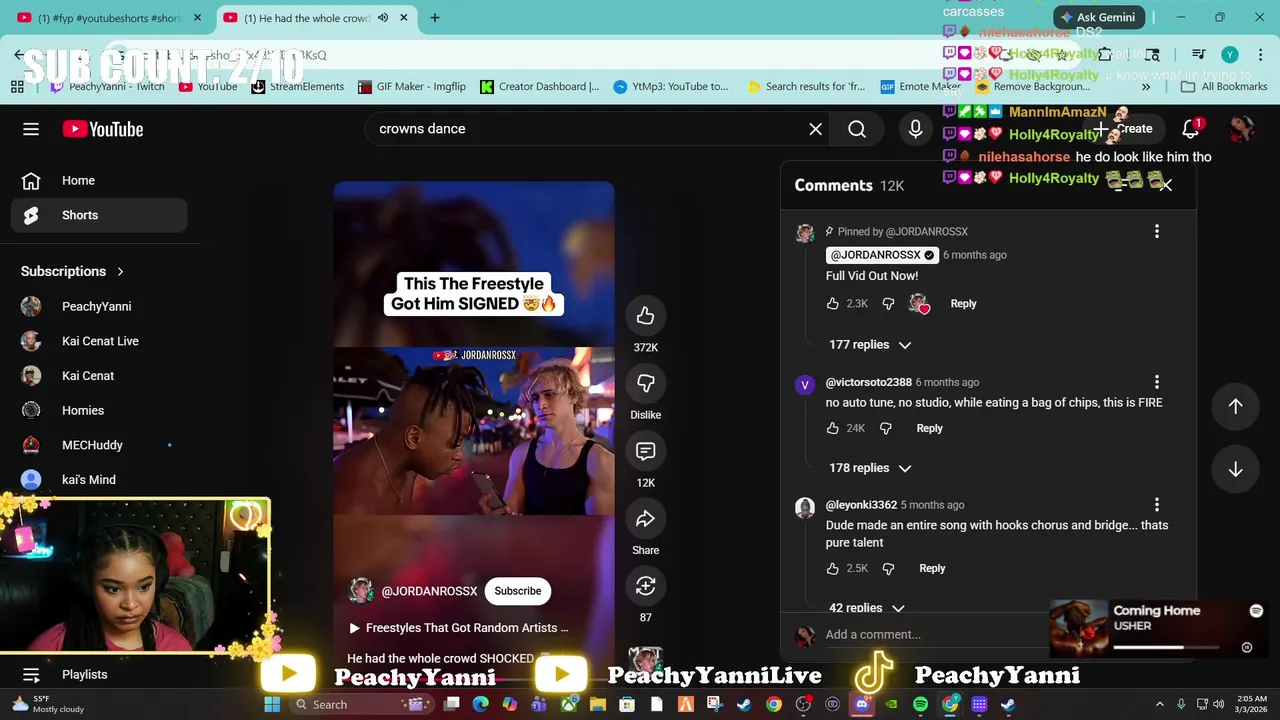Open options menu for @victorsoto2388 comment

click(1157, 382)
